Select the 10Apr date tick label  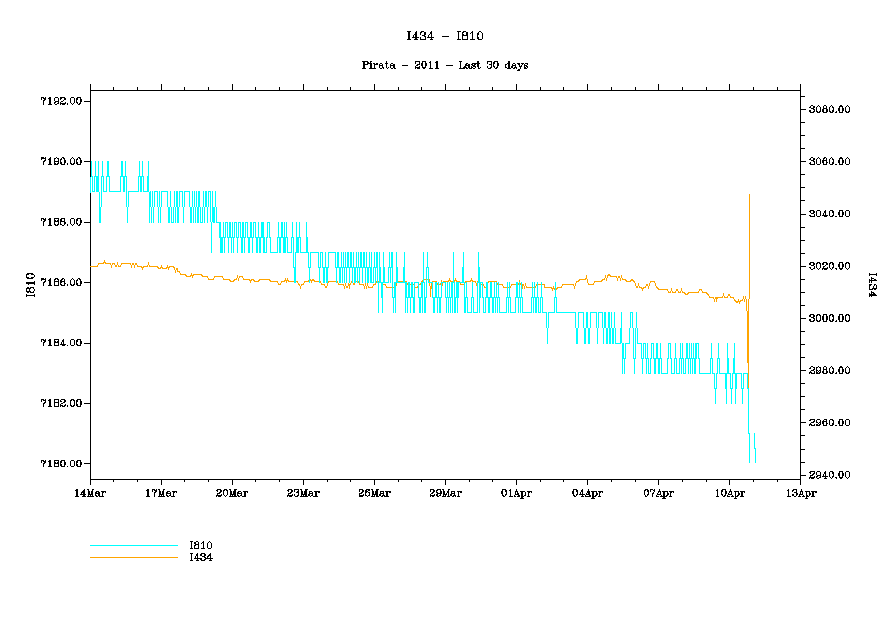click(729, 493)
